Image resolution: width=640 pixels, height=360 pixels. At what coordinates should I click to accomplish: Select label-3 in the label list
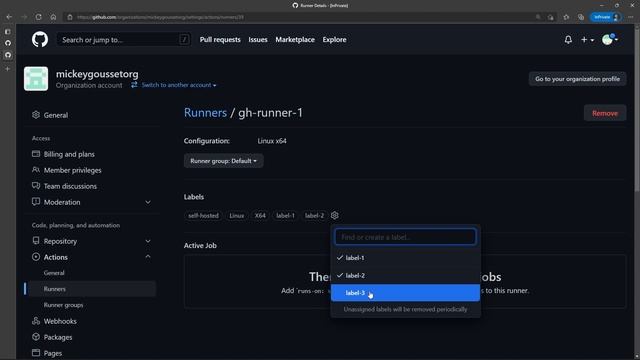(405, 293)
